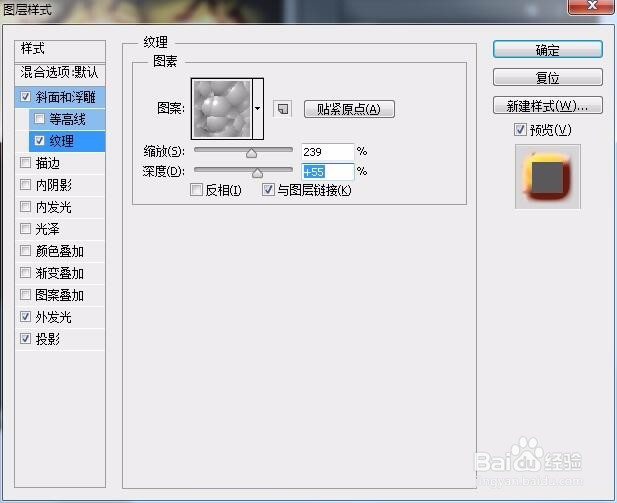Uncheck the 投影 checkbox
Viewport: 617px width, 503px height.
[25, 338]
